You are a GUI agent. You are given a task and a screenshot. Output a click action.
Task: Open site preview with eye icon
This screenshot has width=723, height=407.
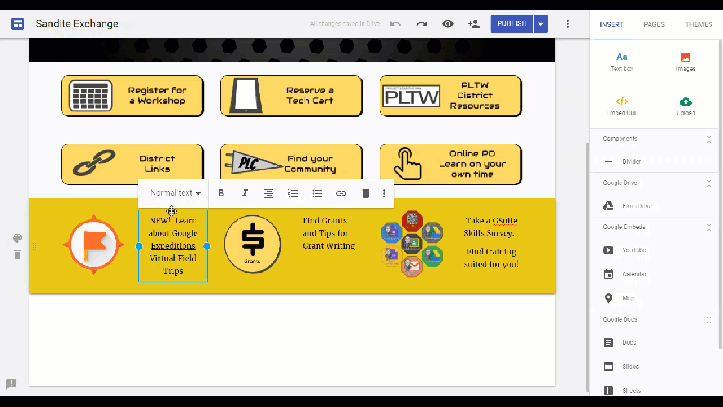[x=447, y=23]
